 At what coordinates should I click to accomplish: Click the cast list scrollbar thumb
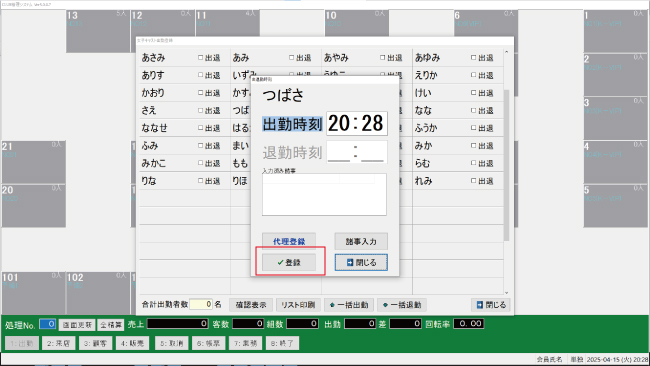click(x=506, y=165)
